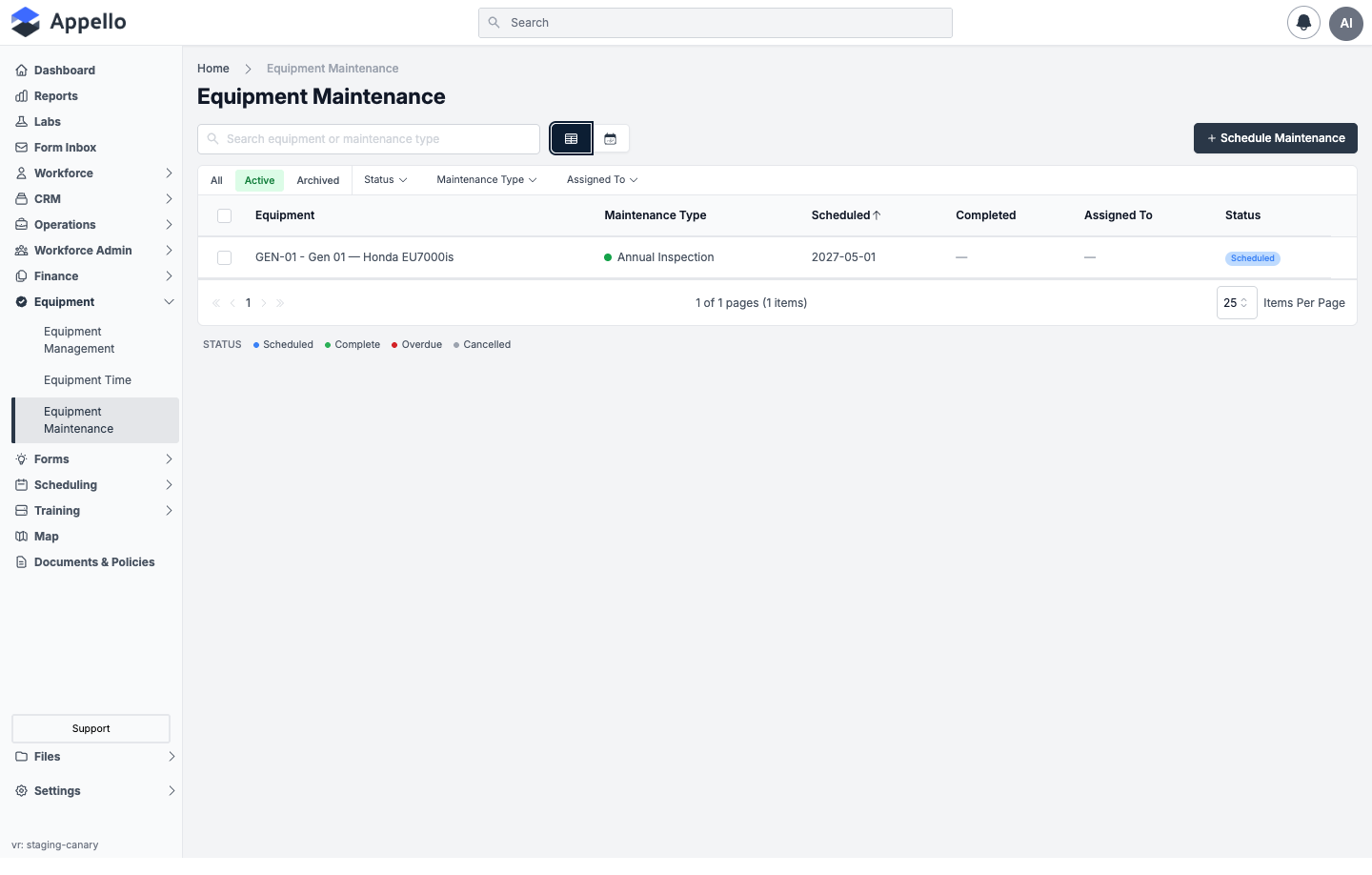Open Form Inbox

click(x=65, y=148)
